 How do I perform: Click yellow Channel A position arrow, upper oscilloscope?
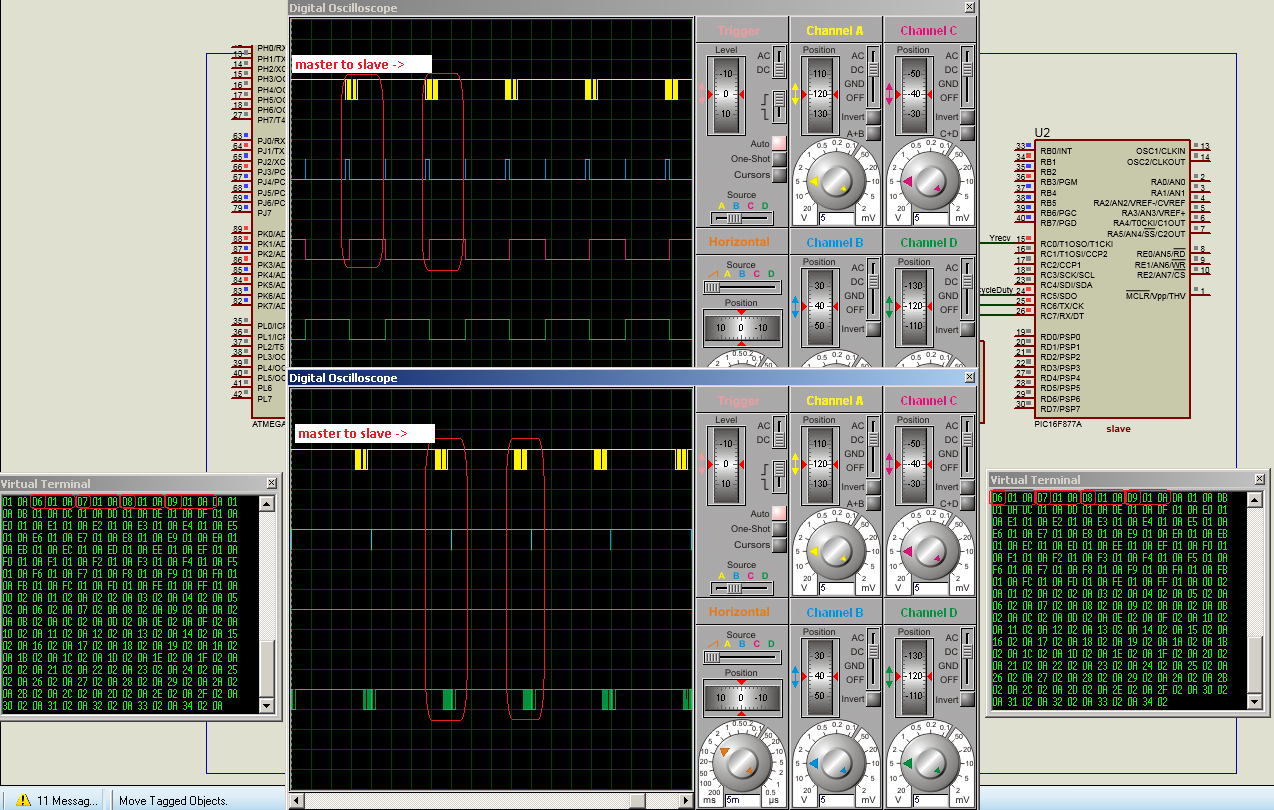796,94
